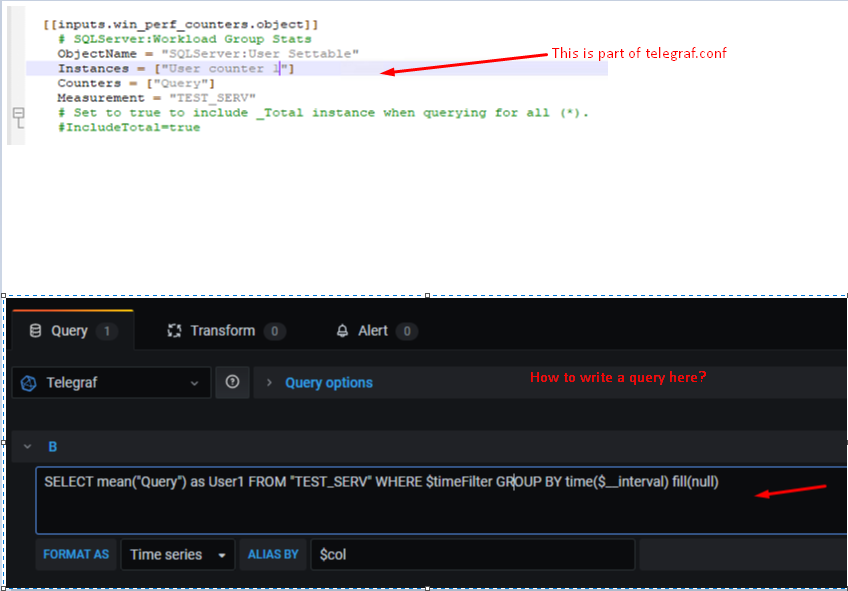
Task: Click the FORMAT AS button
Action: point(76,554)
